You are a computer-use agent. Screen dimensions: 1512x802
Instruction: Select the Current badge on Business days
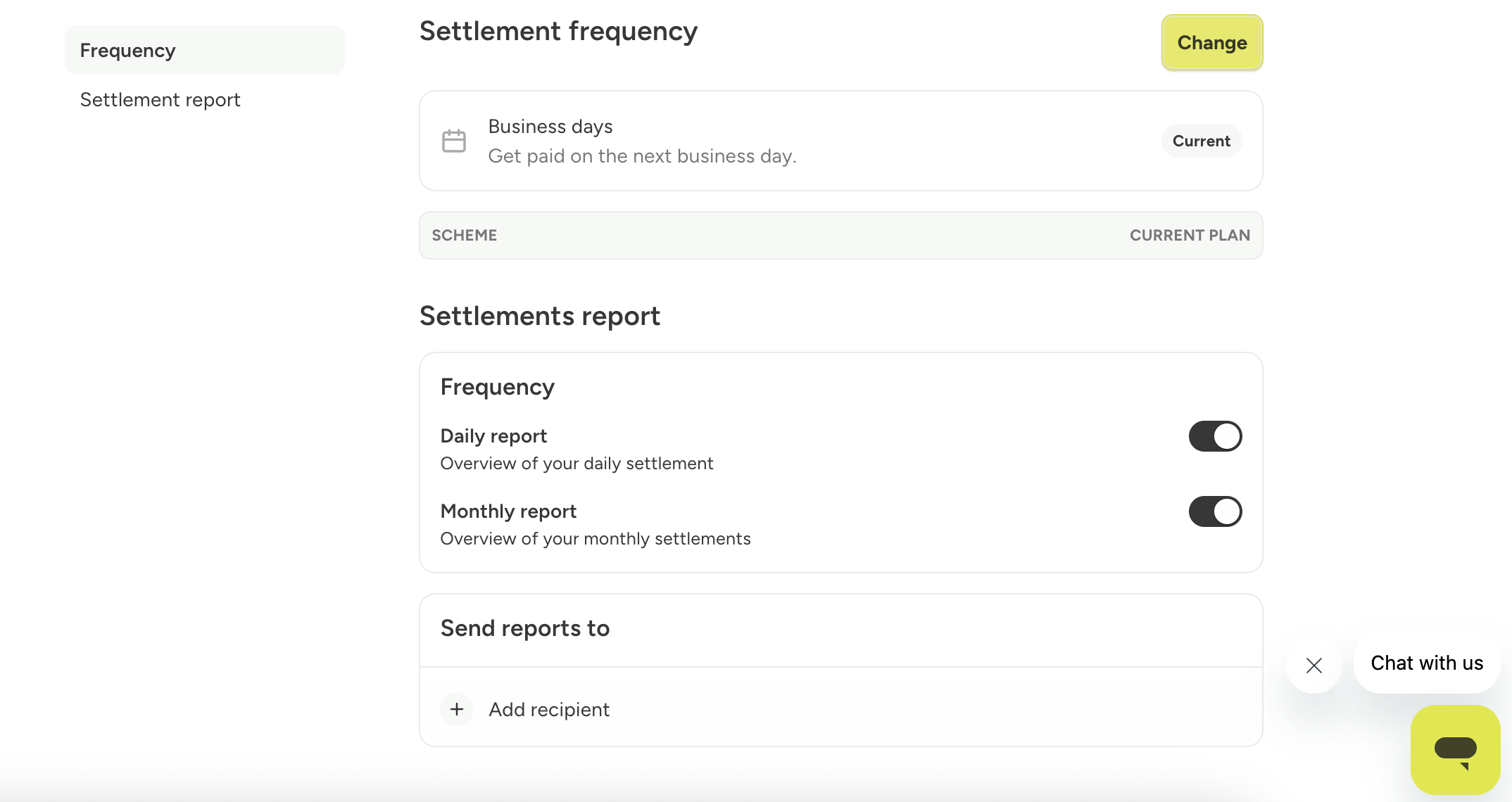(x=1201, y=141)
